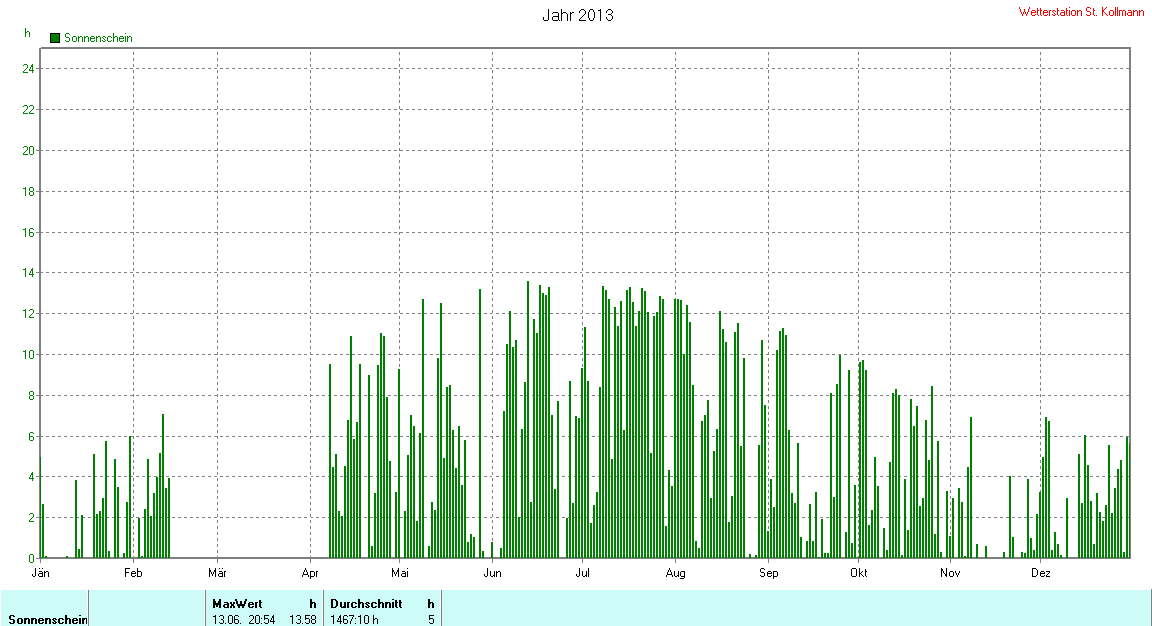Click the Dez month axis label

[x=1040, y=572]
